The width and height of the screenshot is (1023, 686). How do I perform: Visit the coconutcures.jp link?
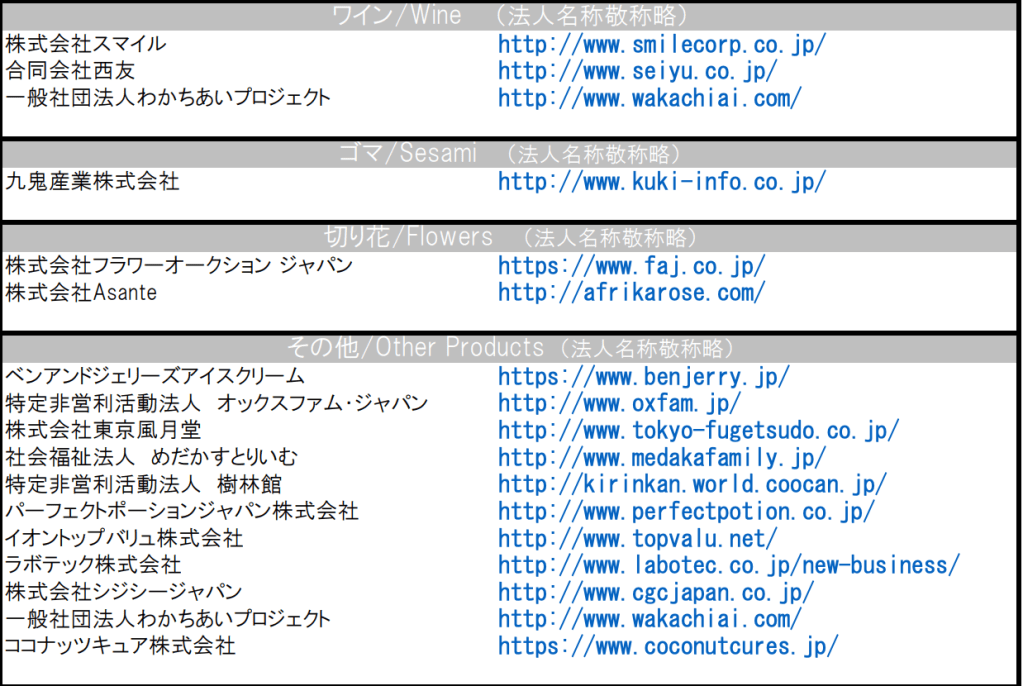tap(668, 646)
